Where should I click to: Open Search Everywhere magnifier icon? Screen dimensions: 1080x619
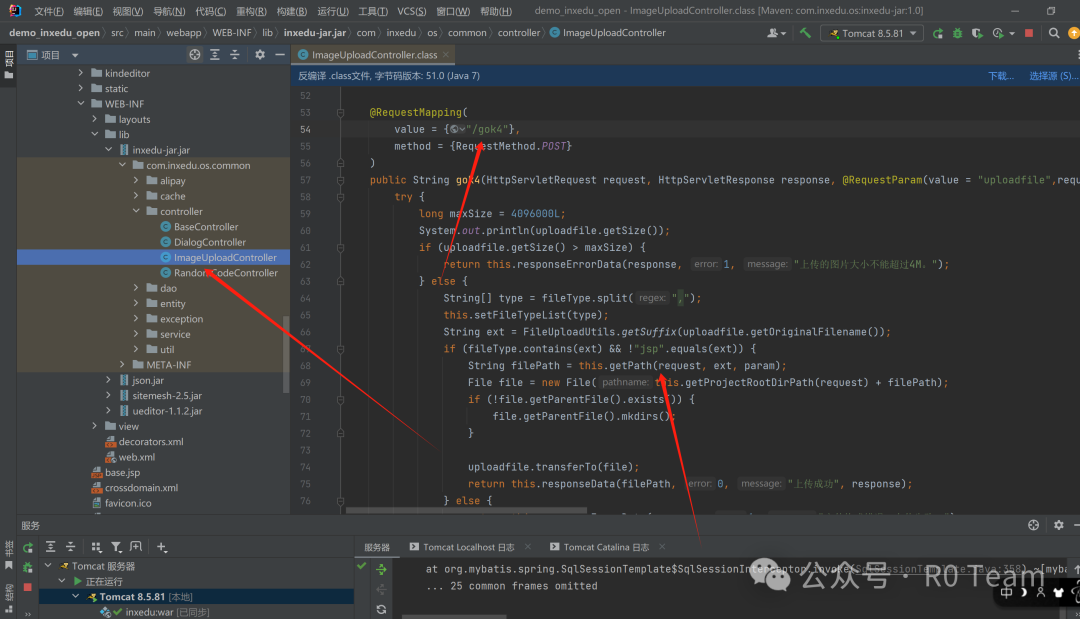pos(1054,33)
